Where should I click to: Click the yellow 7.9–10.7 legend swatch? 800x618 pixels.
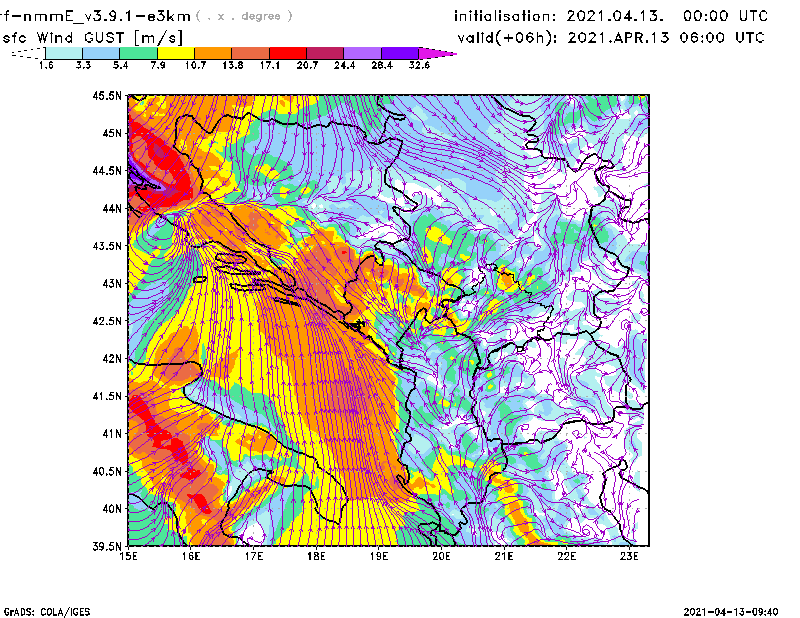[x=176, y=53]
